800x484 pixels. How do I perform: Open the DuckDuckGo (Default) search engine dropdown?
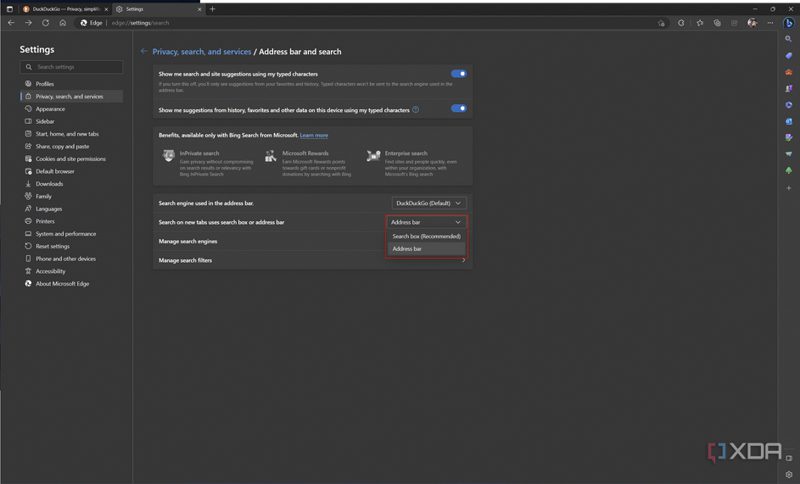[x=429, y=203]
